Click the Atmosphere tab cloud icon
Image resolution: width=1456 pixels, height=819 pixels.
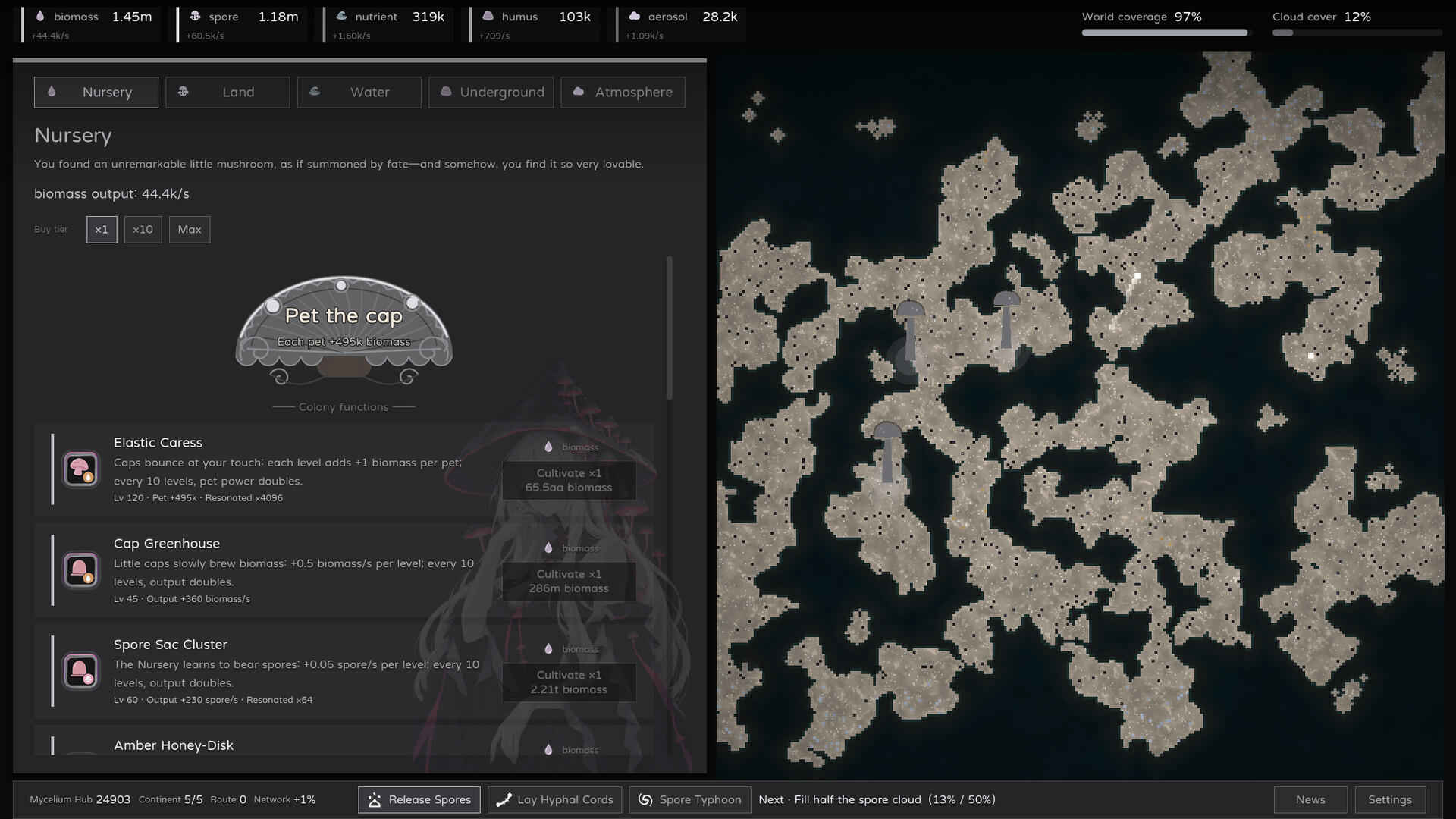pos(579,91)
